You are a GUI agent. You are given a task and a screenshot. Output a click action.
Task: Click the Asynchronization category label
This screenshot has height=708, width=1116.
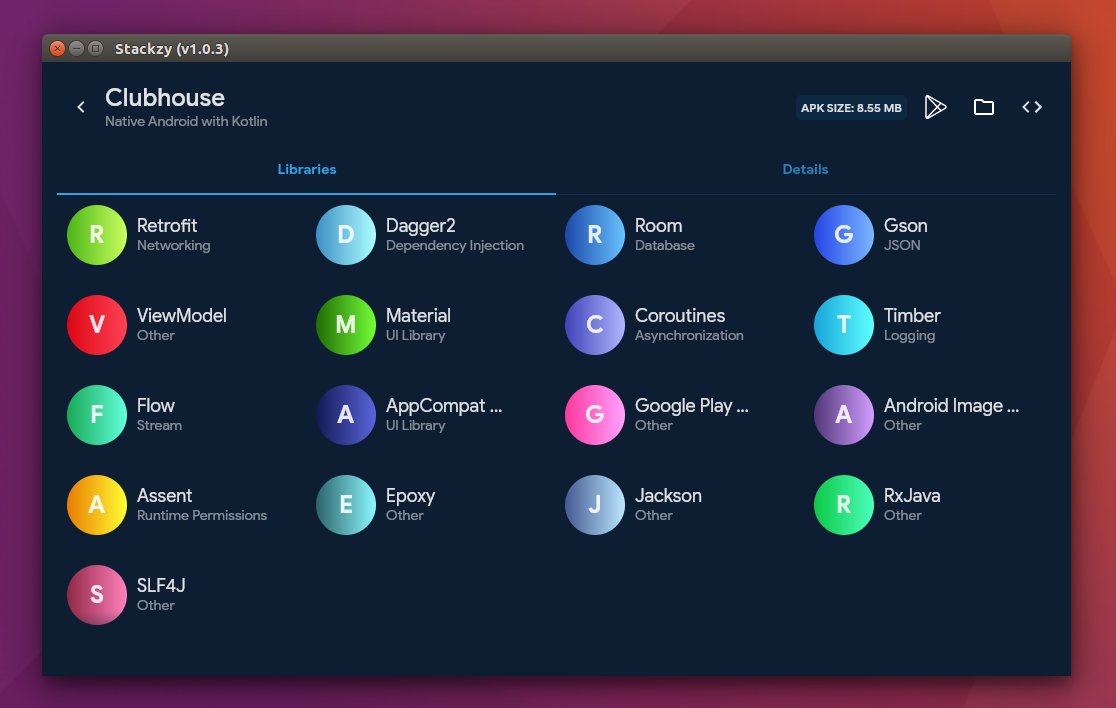[x=689, y=335]
